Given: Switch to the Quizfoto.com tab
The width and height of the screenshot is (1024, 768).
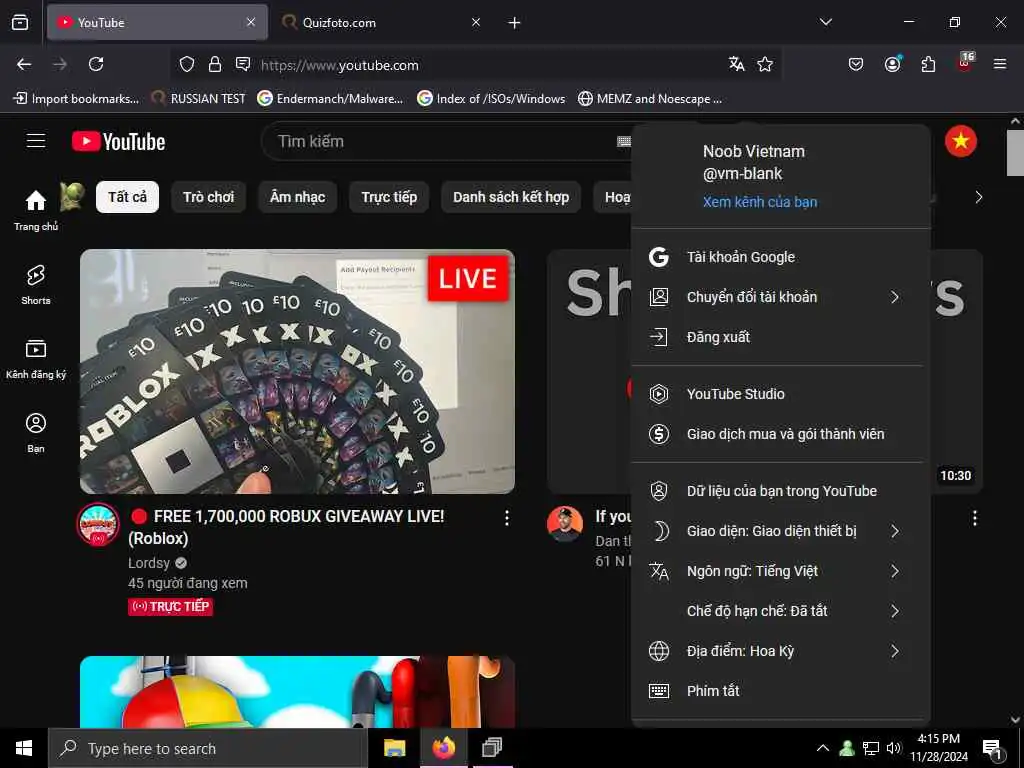Looking at the screenshot, I should point(382,22).
